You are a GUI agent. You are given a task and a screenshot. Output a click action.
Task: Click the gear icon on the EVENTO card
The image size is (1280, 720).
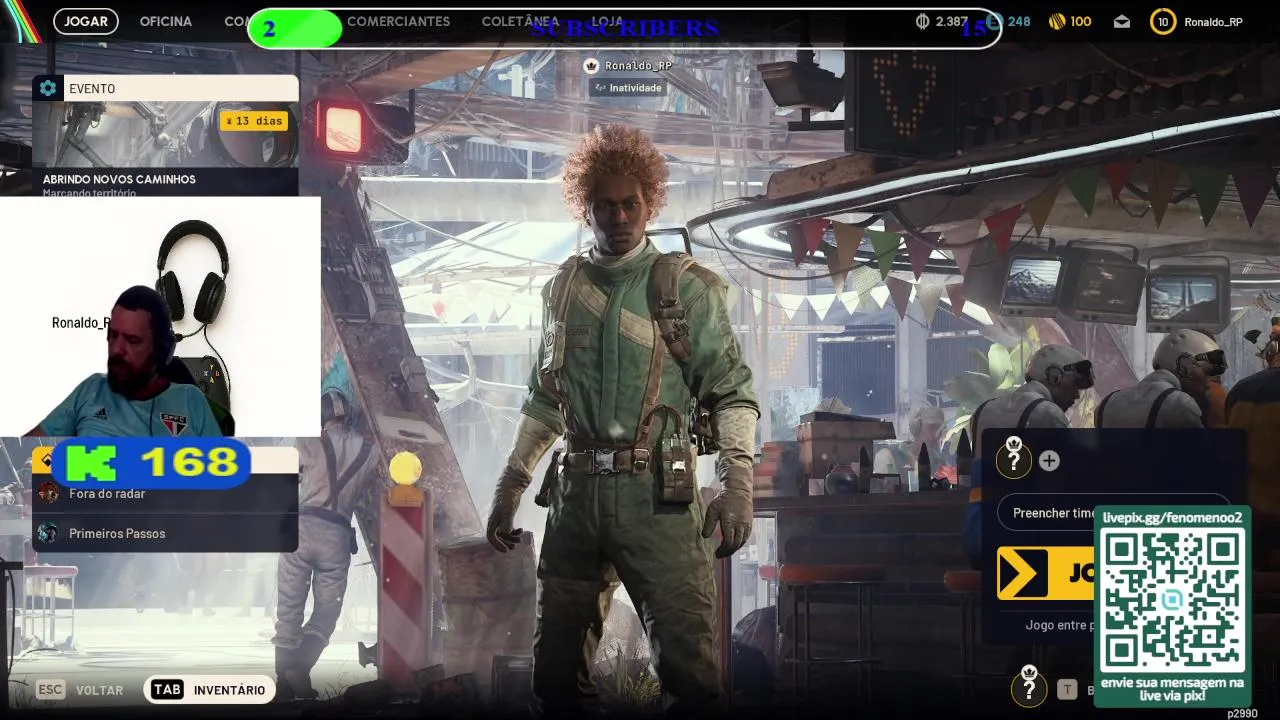point(48,88)
